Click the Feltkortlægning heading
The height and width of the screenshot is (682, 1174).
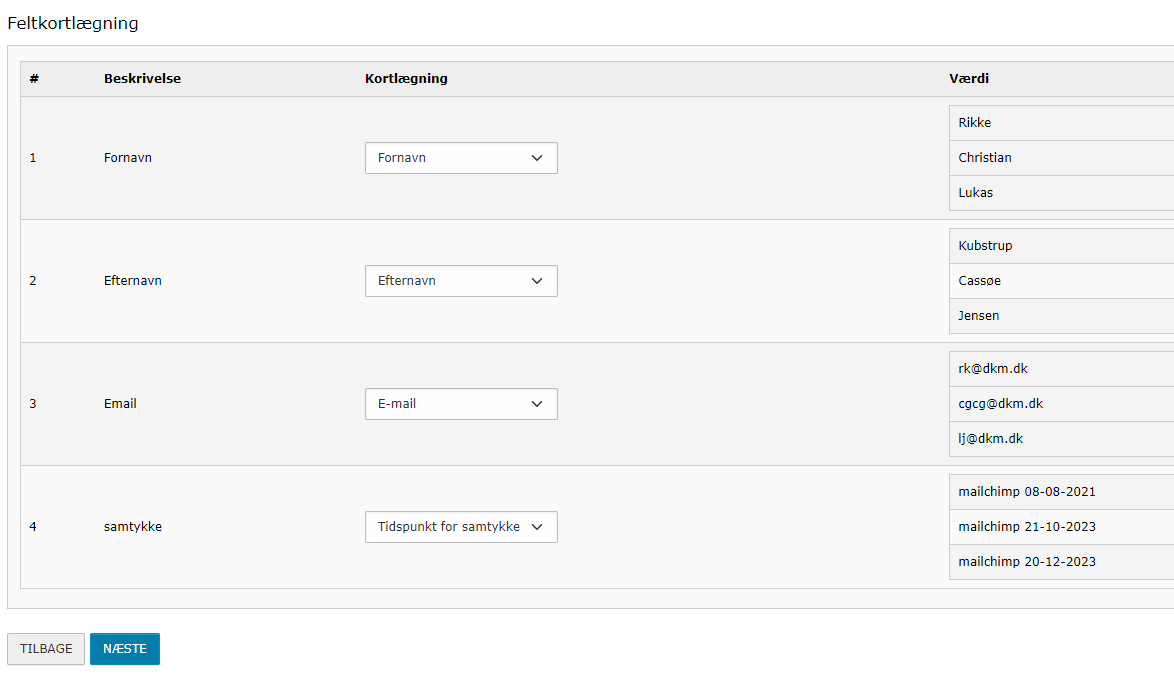click(x=73, y=23)
